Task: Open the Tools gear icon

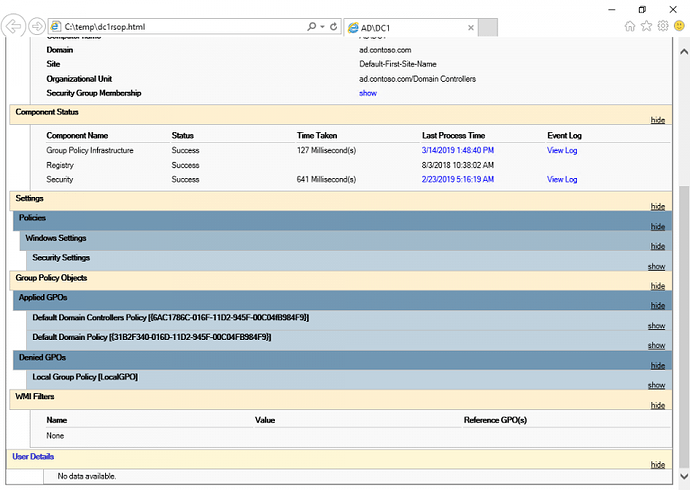Action: coord(661,26)
